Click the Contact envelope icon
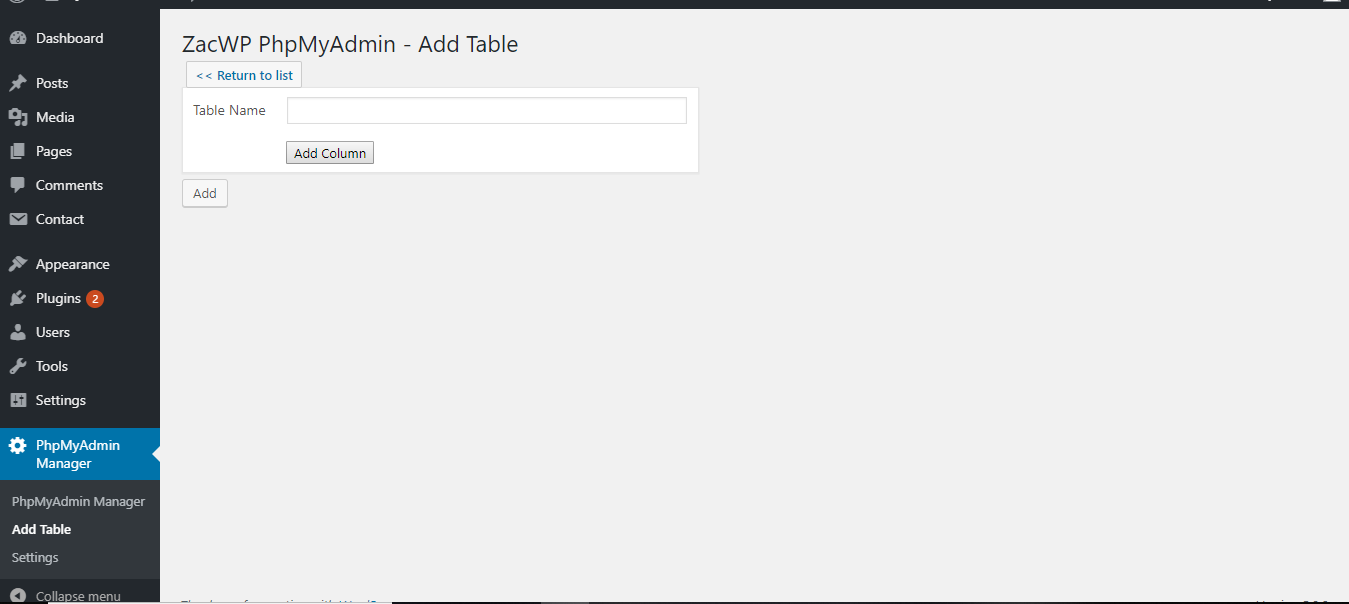This screenshot has width=1349, height=604. pyautogui.click(x=17, y=219)
